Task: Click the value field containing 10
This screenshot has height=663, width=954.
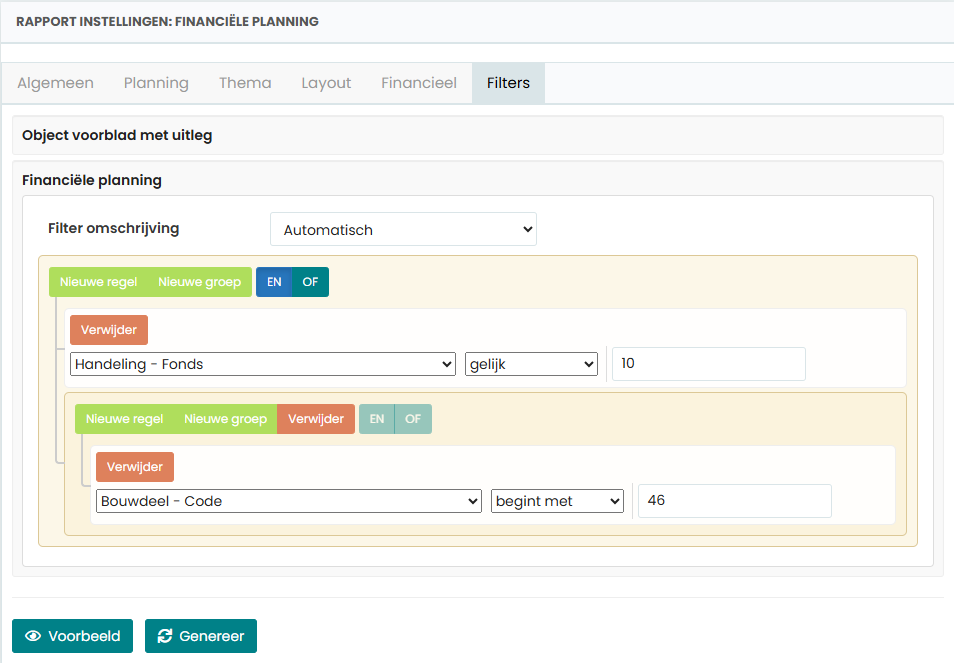Action: (x=709, y=364)
